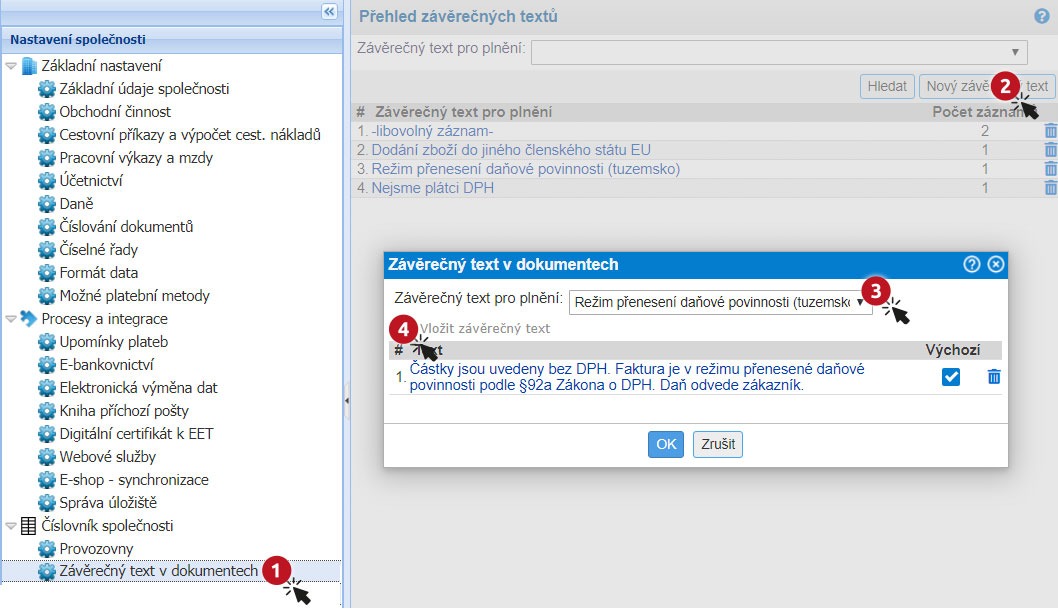Viewport: 1058px width, 609px height.
Task: Open Číselné řady settings
Action: [x=98, y=249]
